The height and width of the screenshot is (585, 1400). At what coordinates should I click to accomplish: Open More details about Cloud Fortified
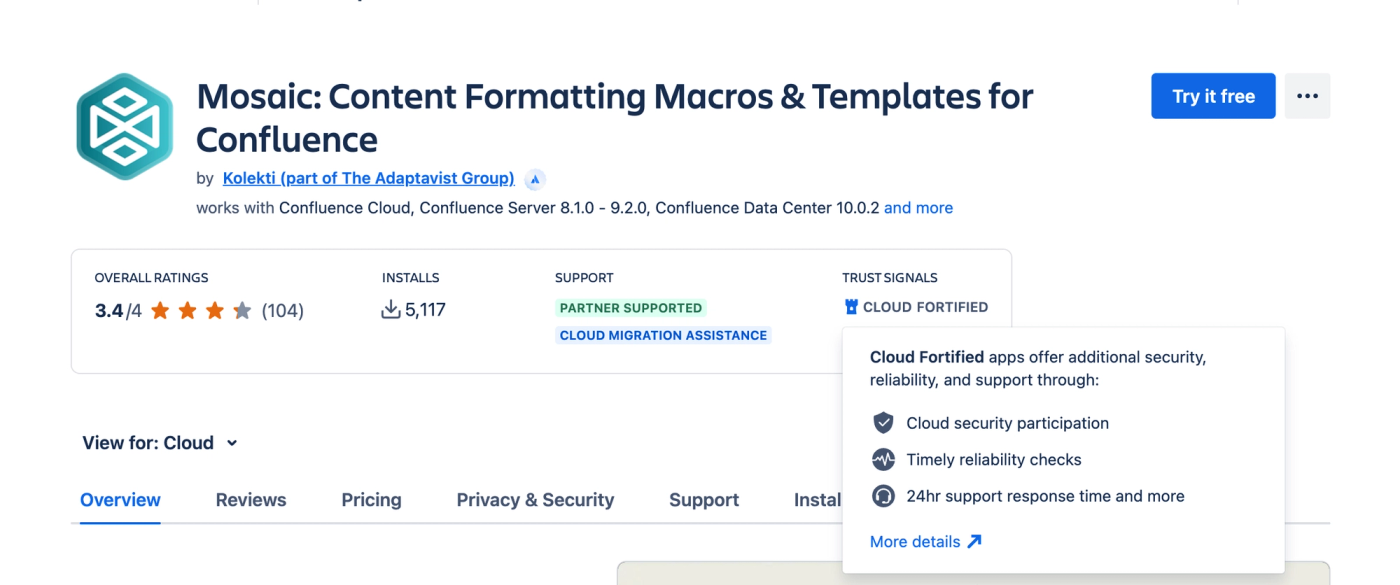926,541
